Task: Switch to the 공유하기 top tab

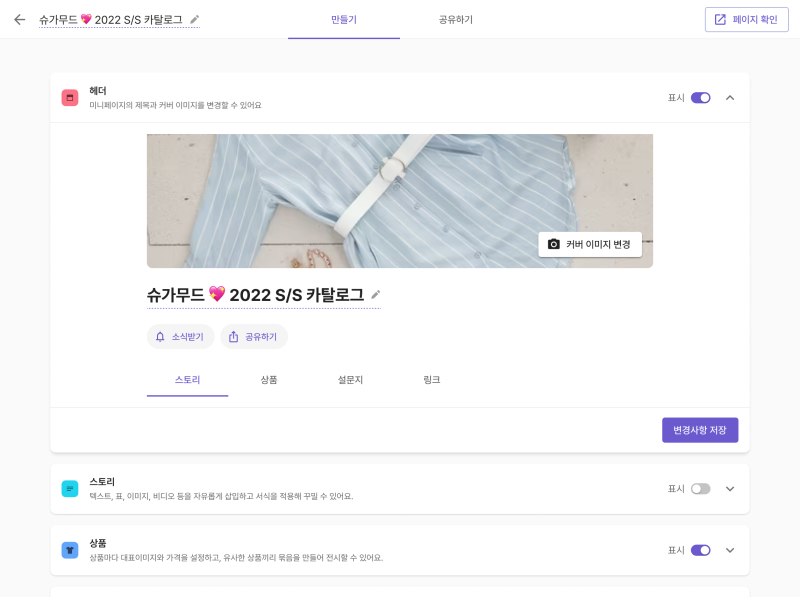Action: [x=456, y=20]
